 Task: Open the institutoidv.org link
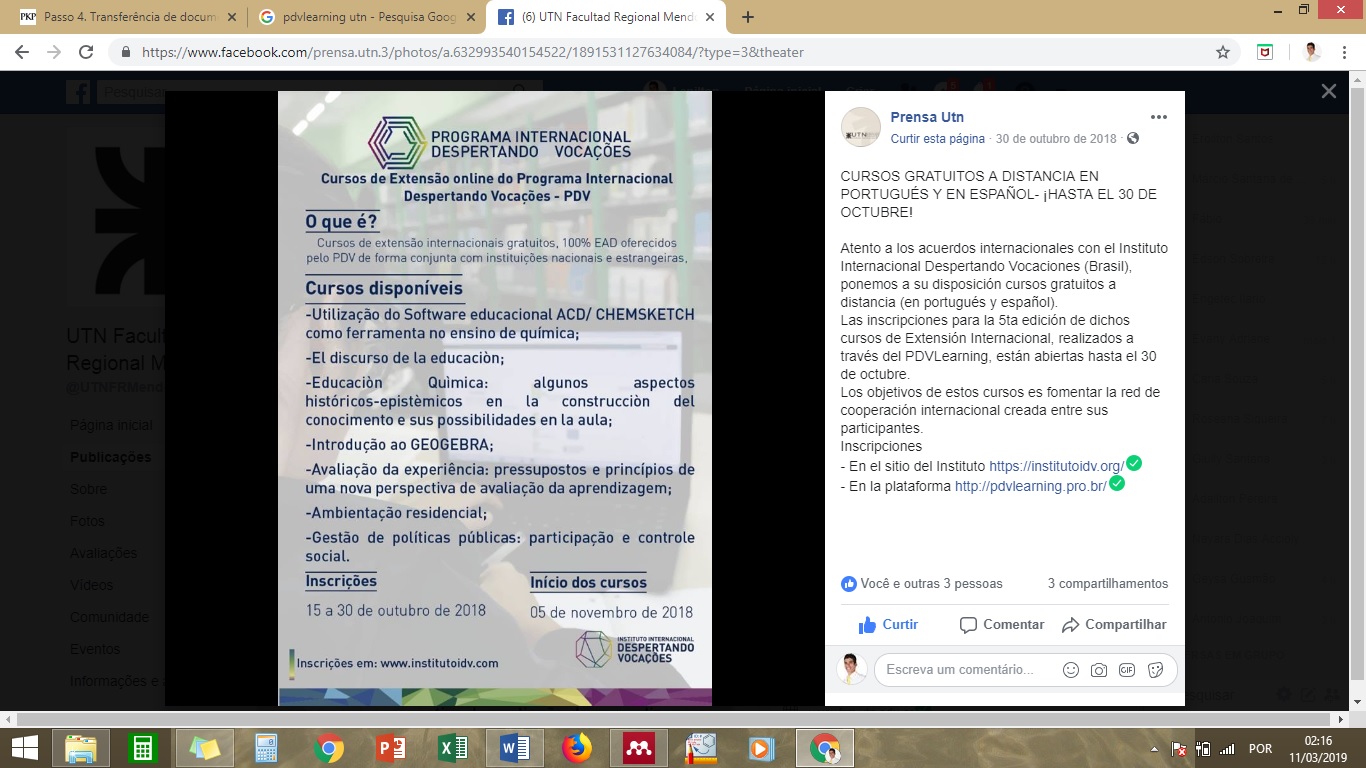coord(1056,467)
